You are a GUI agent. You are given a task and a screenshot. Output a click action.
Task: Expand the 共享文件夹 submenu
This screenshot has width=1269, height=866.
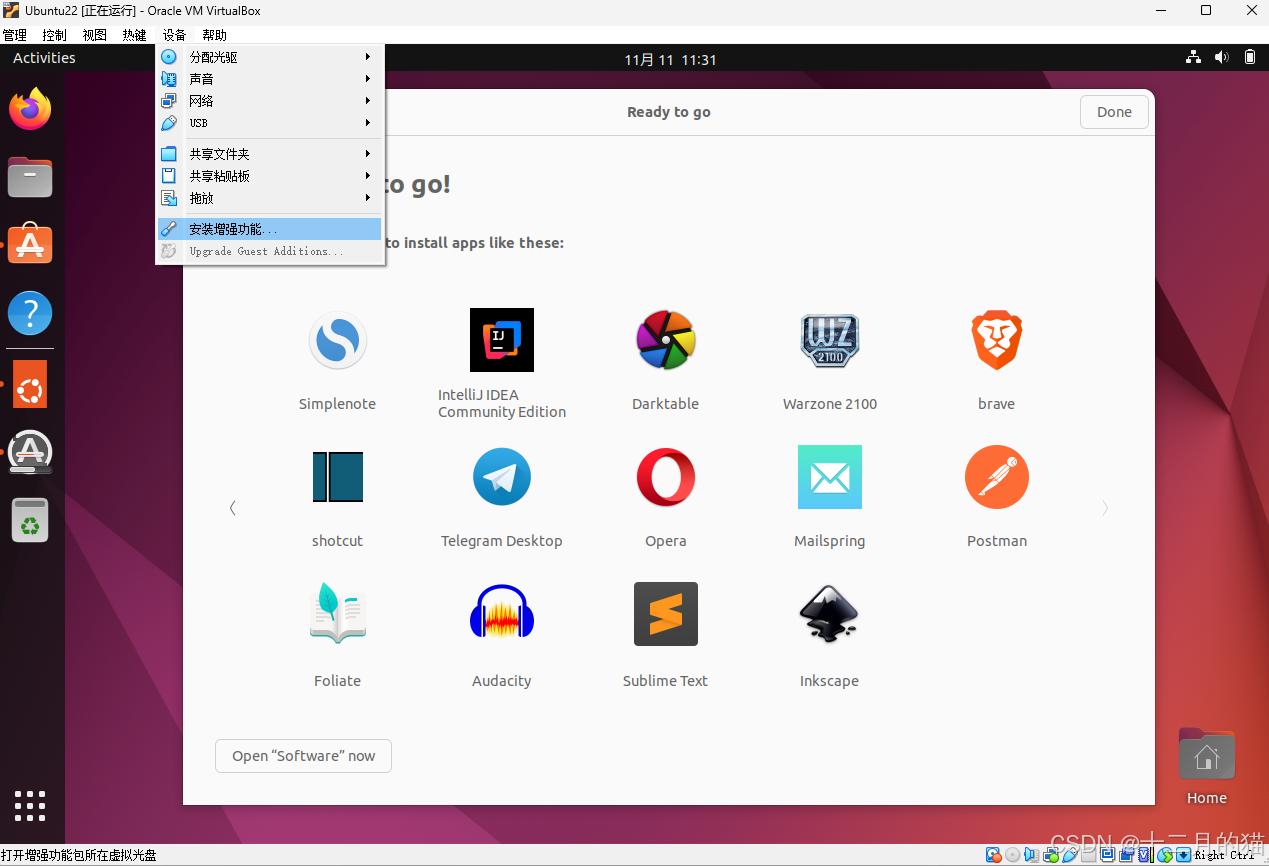click(269, 154)
